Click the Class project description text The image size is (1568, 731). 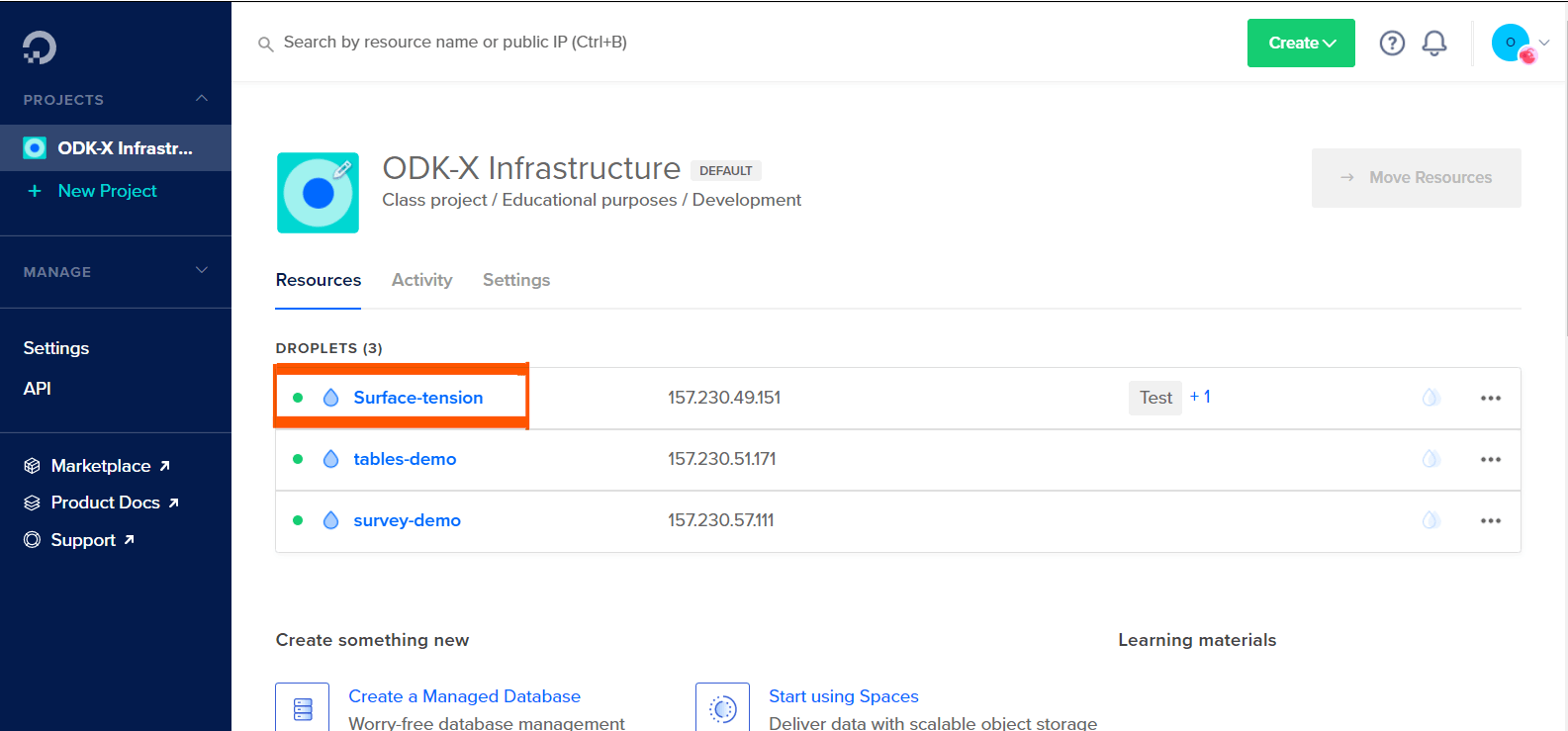pyautogui.click(x=592, y=200)
